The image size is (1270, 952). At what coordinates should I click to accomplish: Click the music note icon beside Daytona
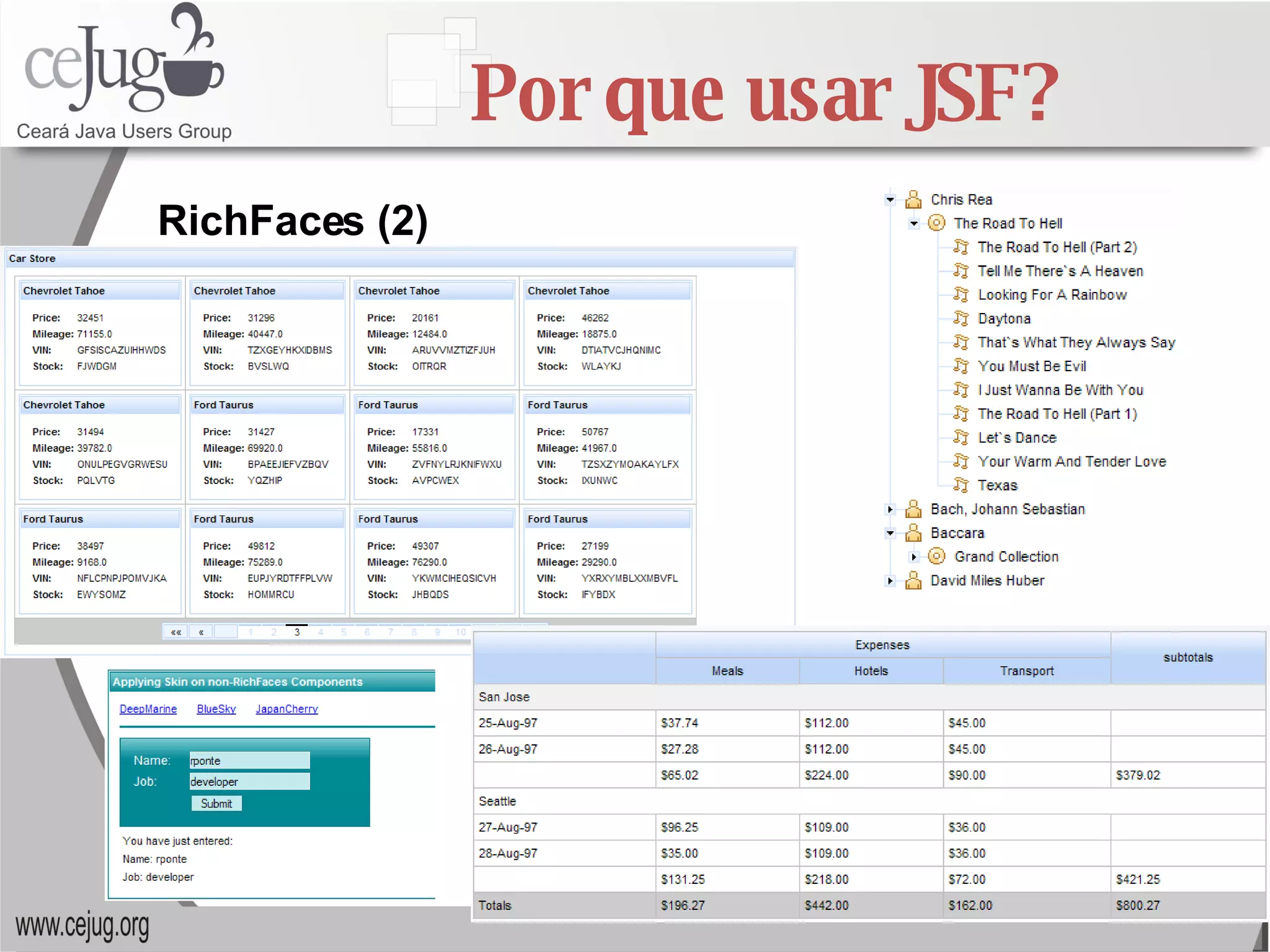click(961, 319)
